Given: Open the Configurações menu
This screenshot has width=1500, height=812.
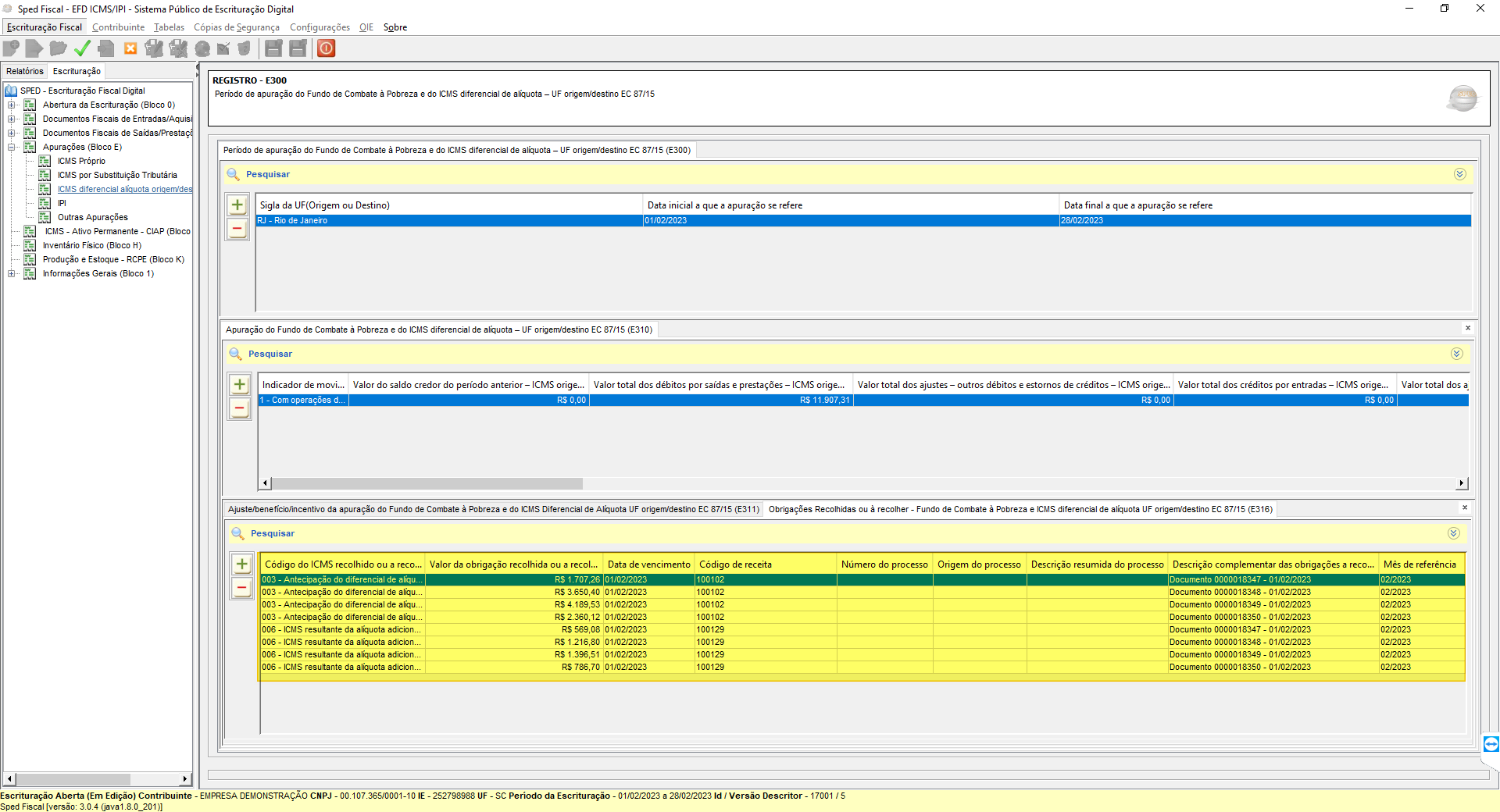Looking at the screenshot, I should (x=320, y=27).
